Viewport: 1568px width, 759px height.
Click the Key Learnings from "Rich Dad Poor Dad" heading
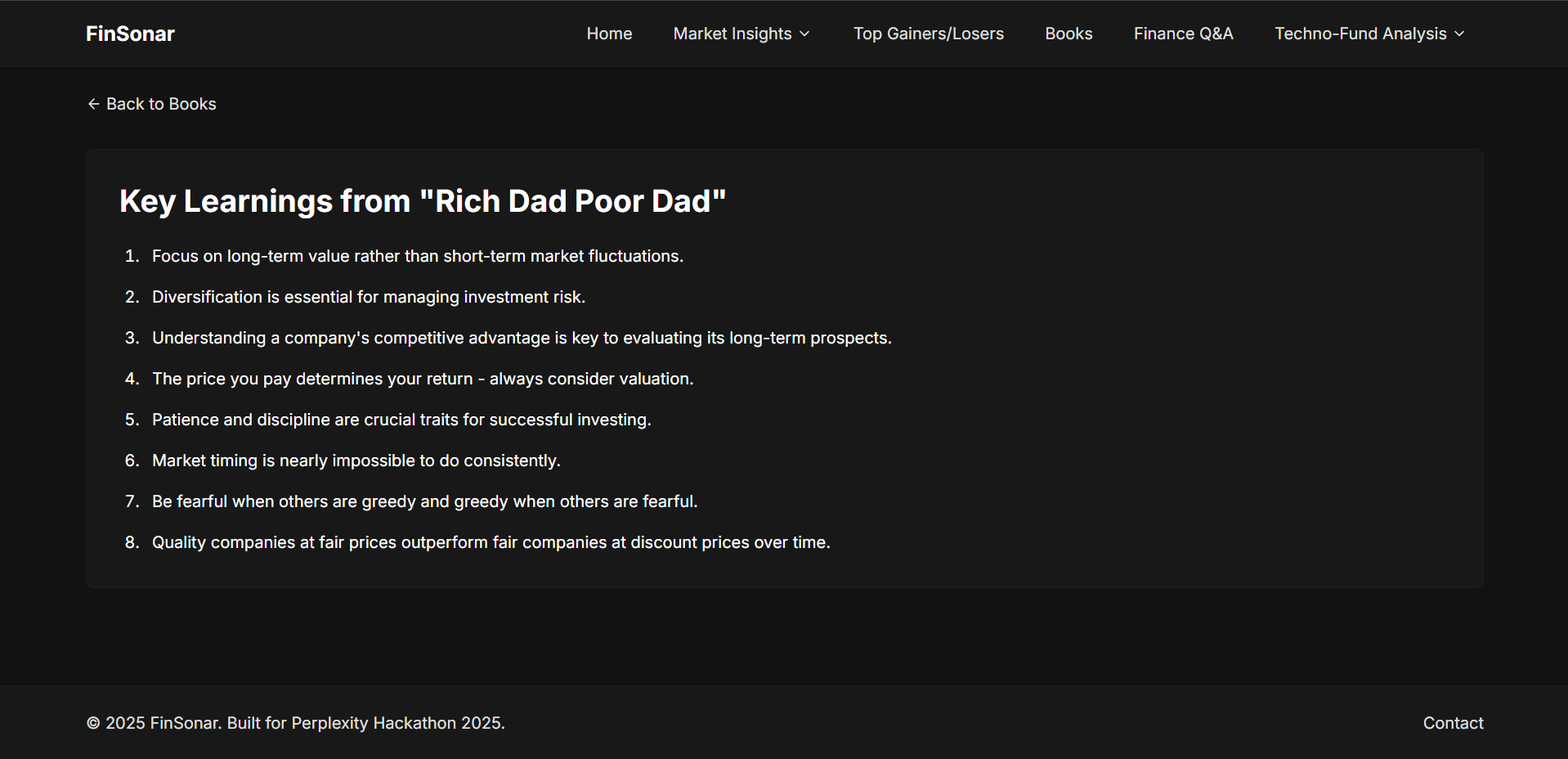(x=423, y=201)
